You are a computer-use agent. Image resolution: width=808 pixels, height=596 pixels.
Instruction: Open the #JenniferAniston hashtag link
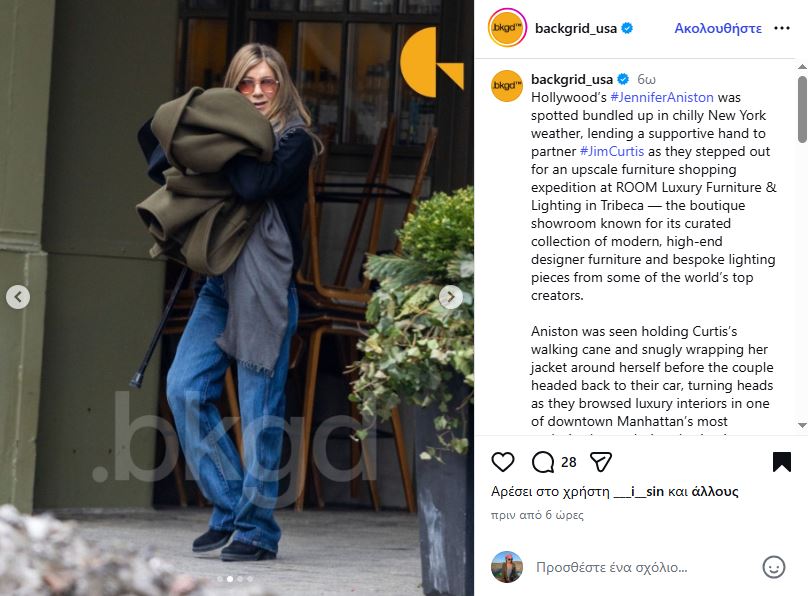pos(662,97)
